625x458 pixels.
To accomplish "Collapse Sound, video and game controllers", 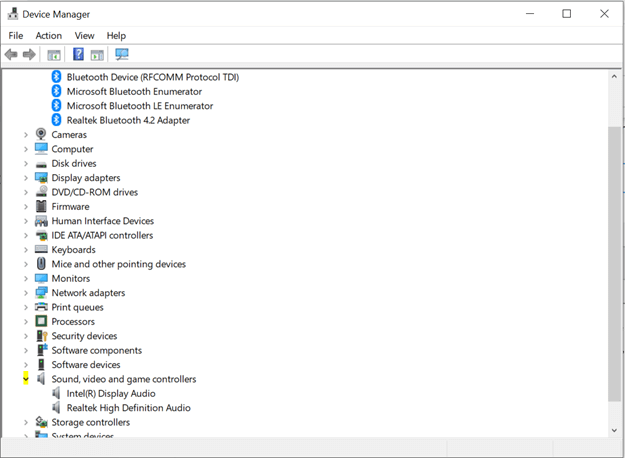I will click(26, 379).
